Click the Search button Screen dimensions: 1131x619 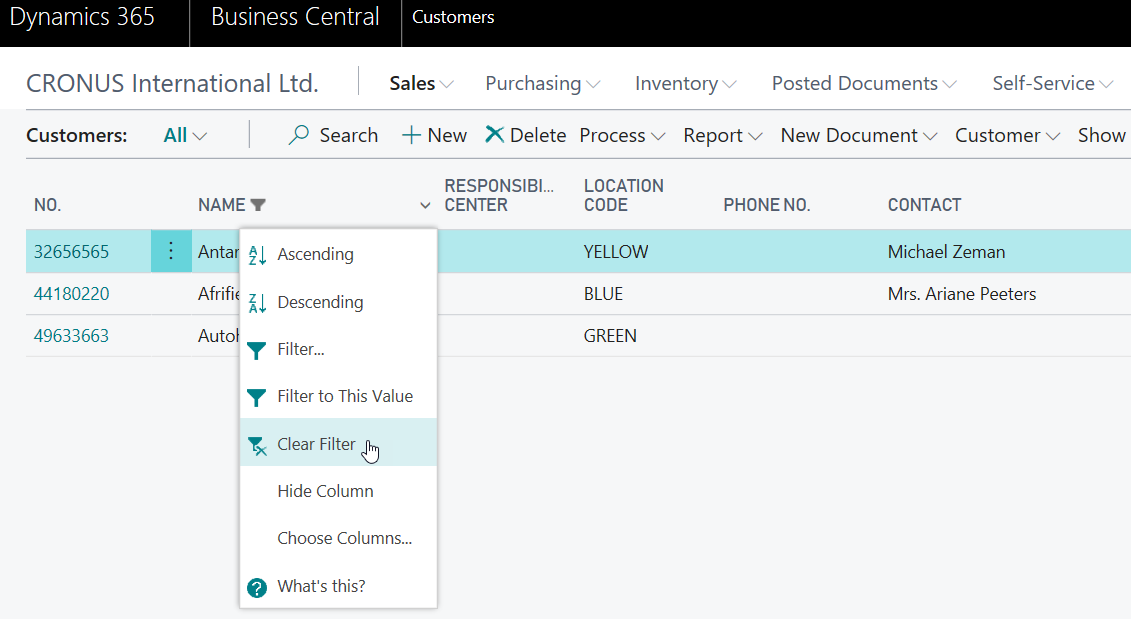pyautogui.click(x=333, y=135)
